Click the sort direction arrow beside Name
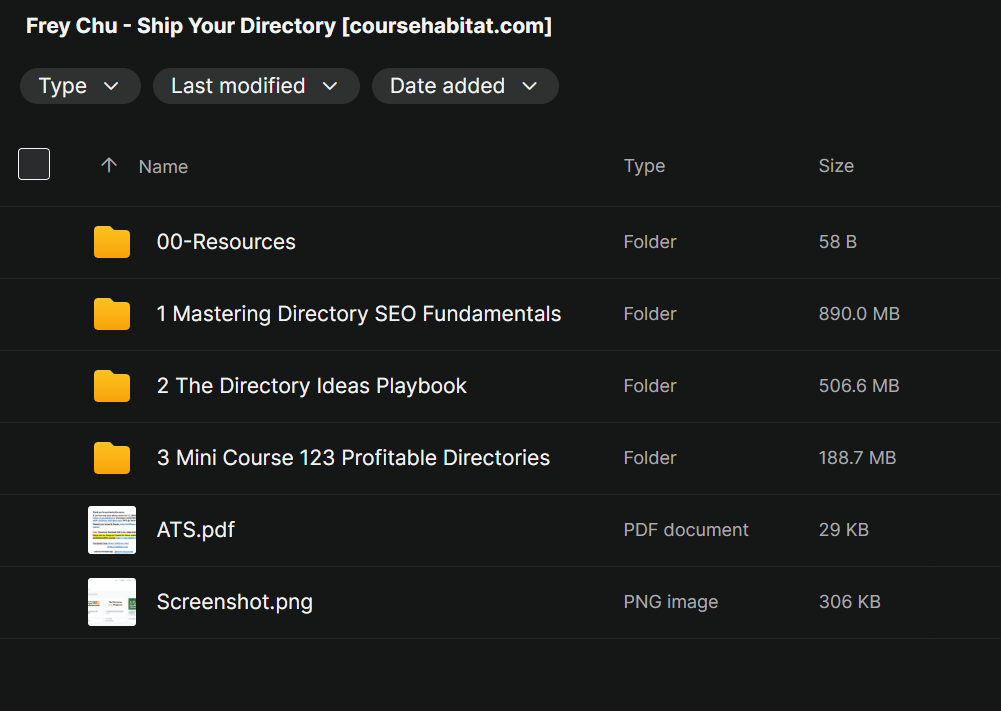This screenshot has width=1001, height=711. tap(109, 166)
